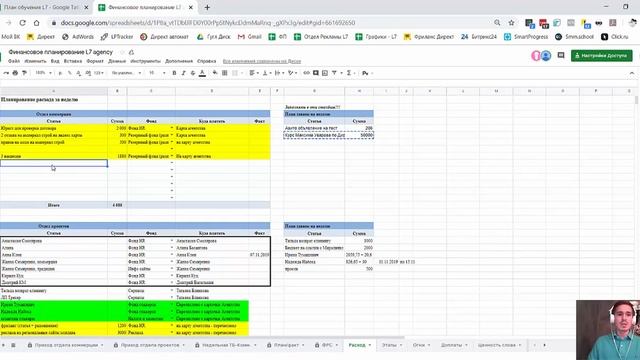The height and width of the screenshot is (360, 640).
Task: Open the zoom level dropdown
Action: [x=43, y=73]
